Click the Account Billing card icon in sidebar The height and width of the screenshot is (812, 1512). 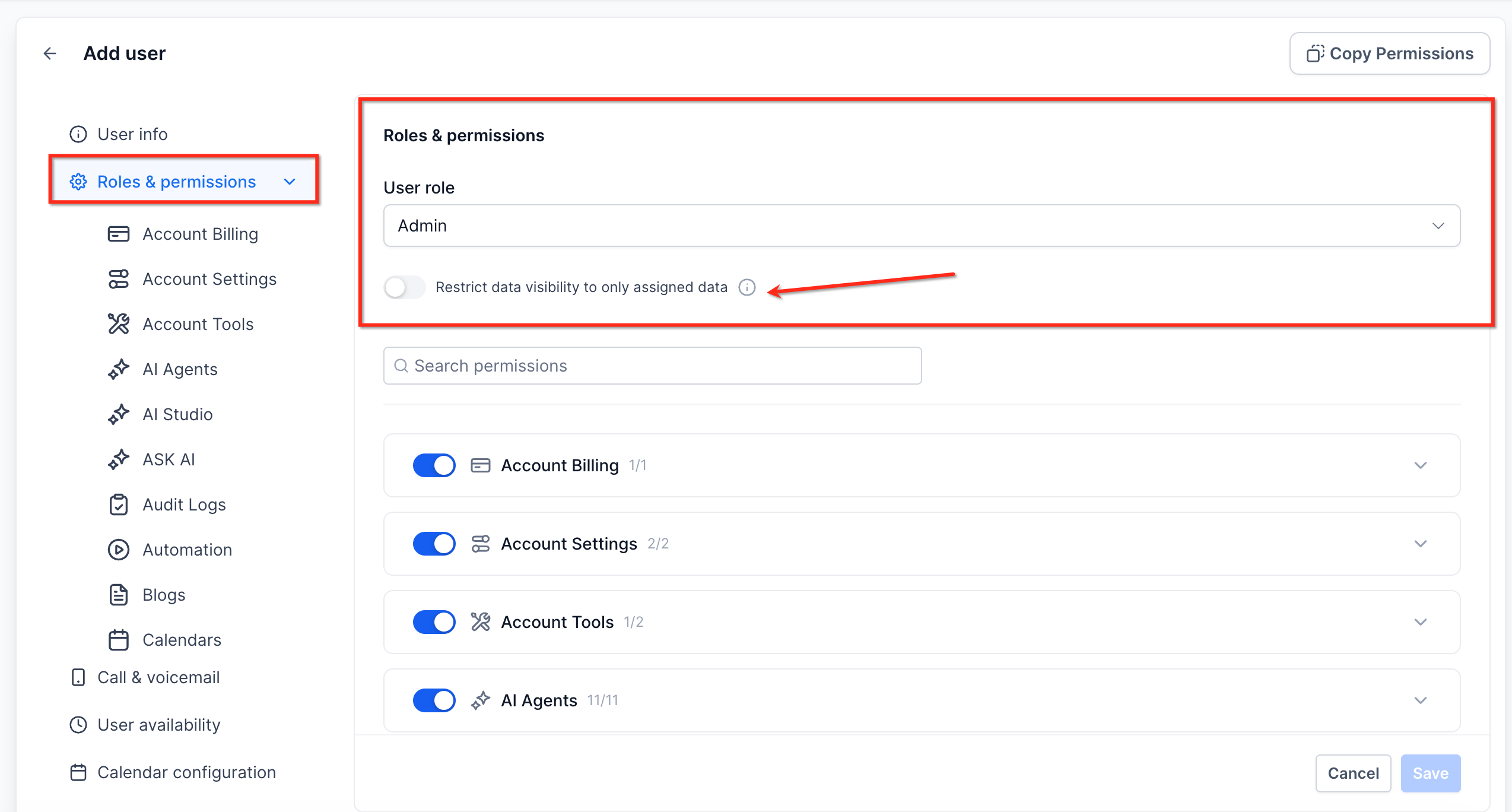click(x=118, y=234)
